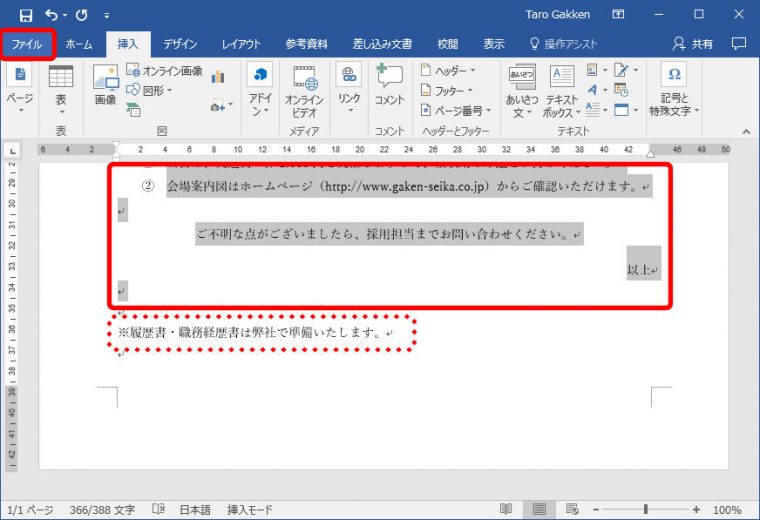760x520 pixels.
Task: Click the right indent marker on the ruler
Action: (x=650, y=154)
